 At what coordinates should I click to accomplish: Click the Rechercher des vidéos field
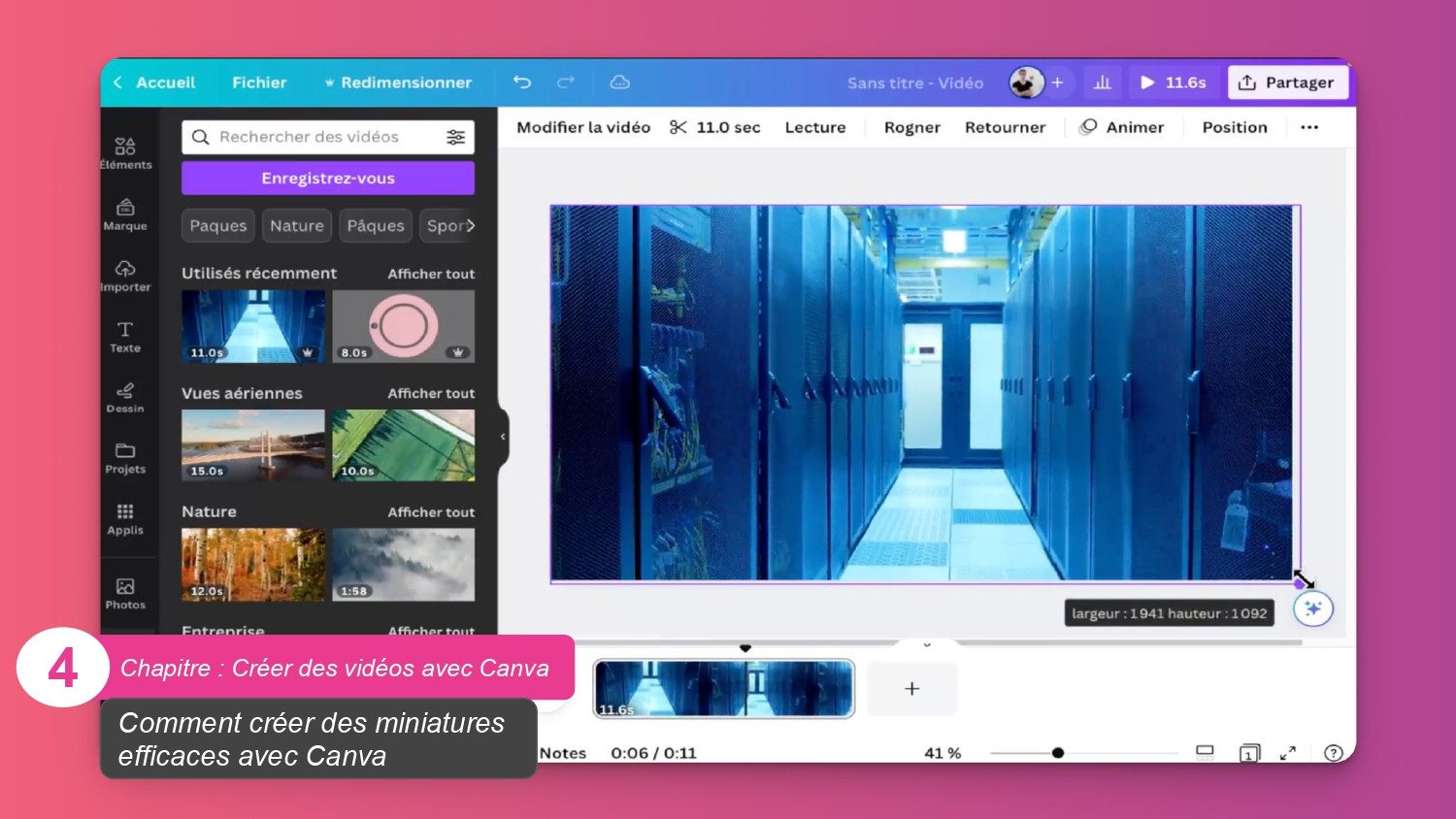328,137
